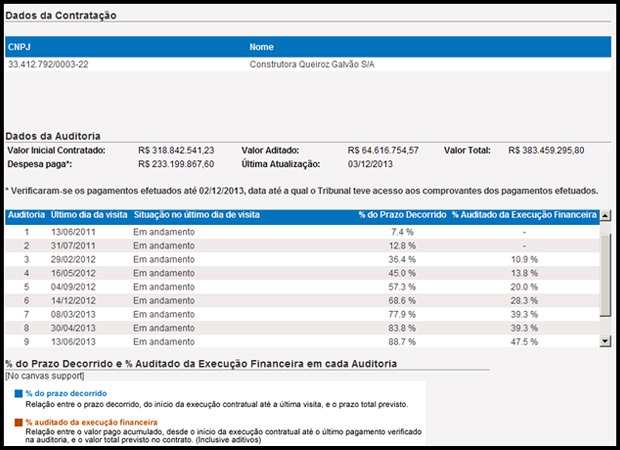620x450 pixels.
Task: Click company name Construtora Queiroz Galvão S/A
Action: (x=318, y=64)
